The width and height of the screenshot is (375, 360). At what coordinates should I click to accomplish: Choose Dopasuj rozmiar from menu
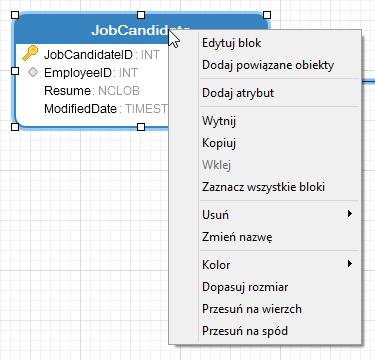pos(265,287)
